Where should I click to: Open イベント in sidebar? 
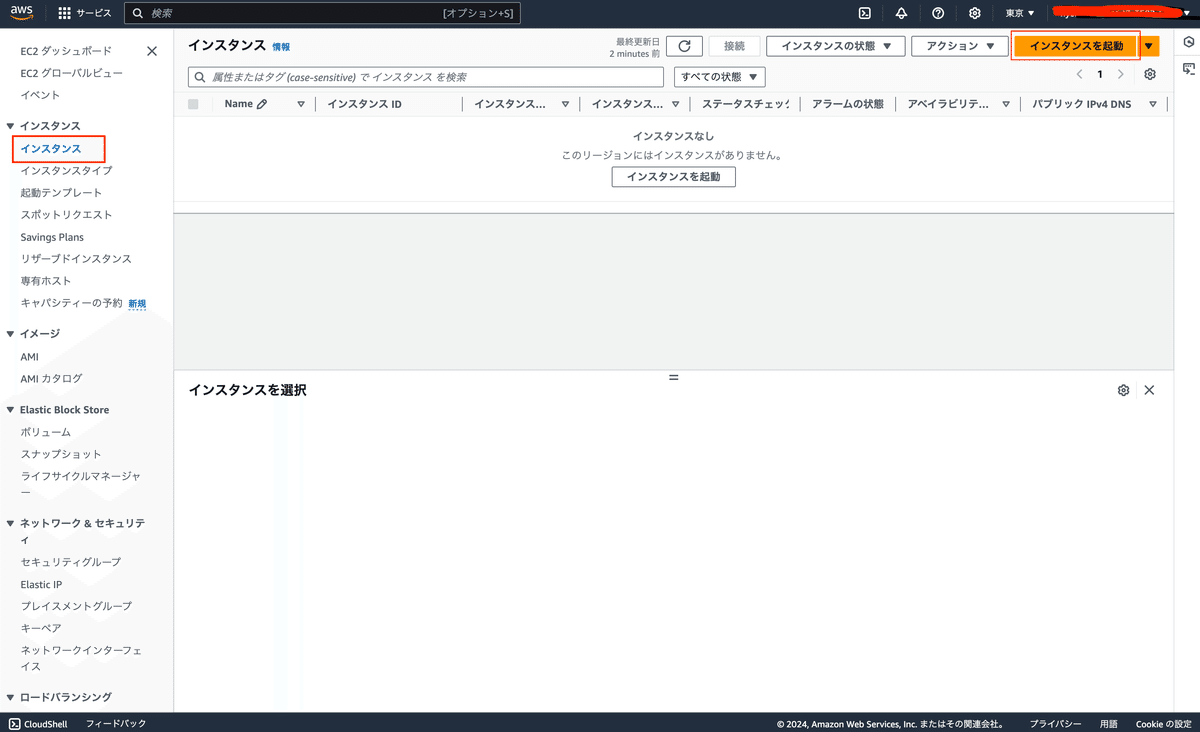[40, 95]
